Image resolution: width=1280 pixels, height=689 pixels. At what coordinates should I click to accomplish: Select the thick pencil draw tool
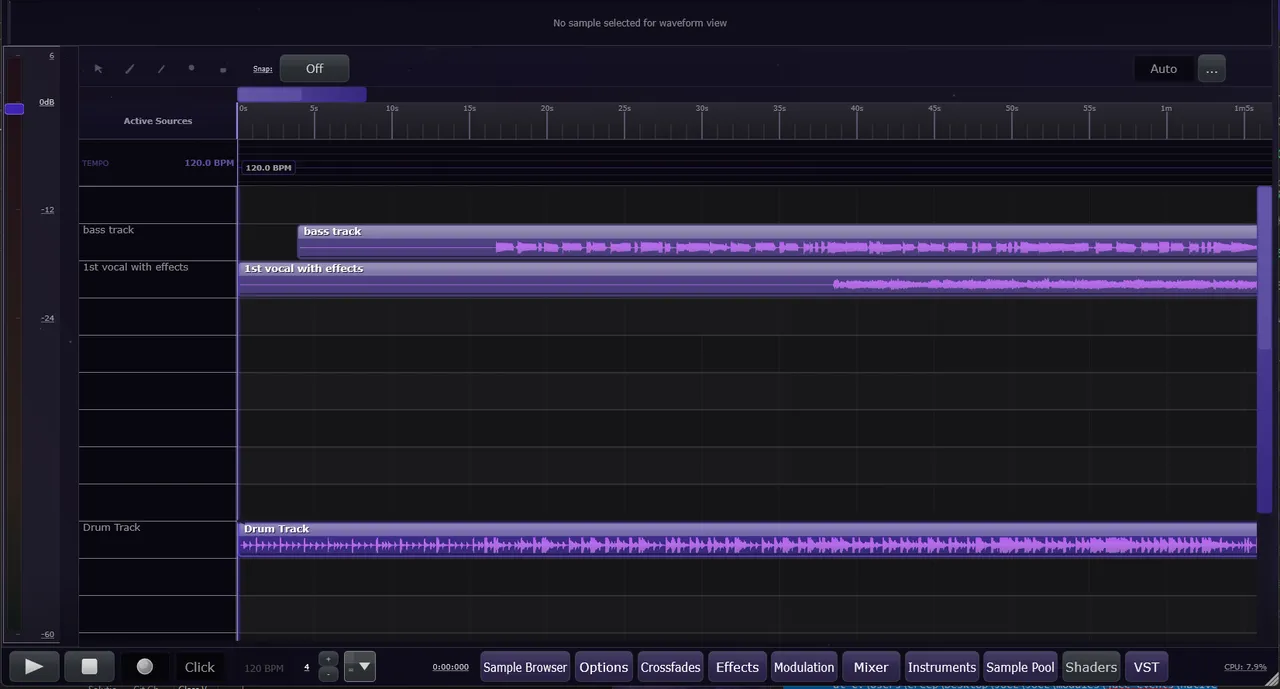click(x=129, y=69)
